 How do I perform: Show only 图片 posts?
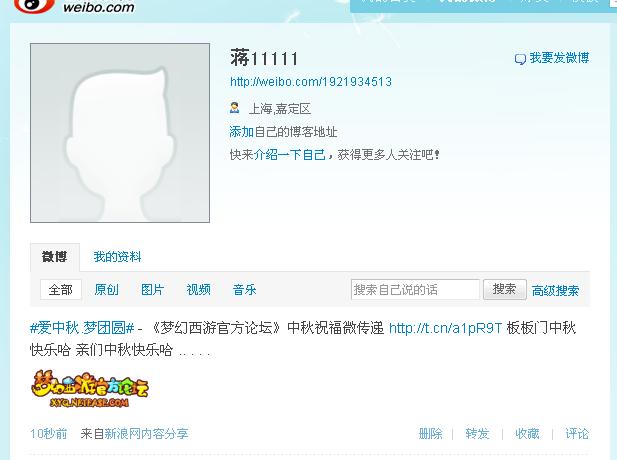click(152, 290)
